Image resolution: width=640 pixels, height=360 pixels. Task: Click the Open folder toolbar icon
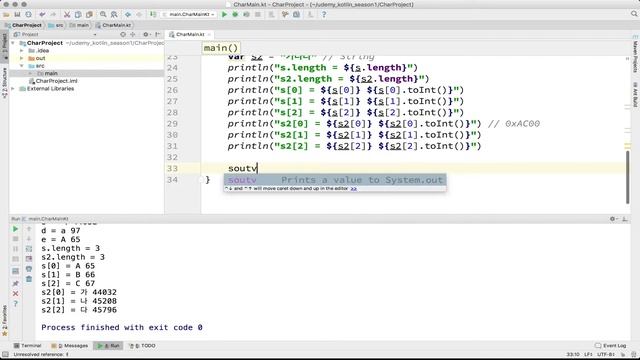[6, 14]
